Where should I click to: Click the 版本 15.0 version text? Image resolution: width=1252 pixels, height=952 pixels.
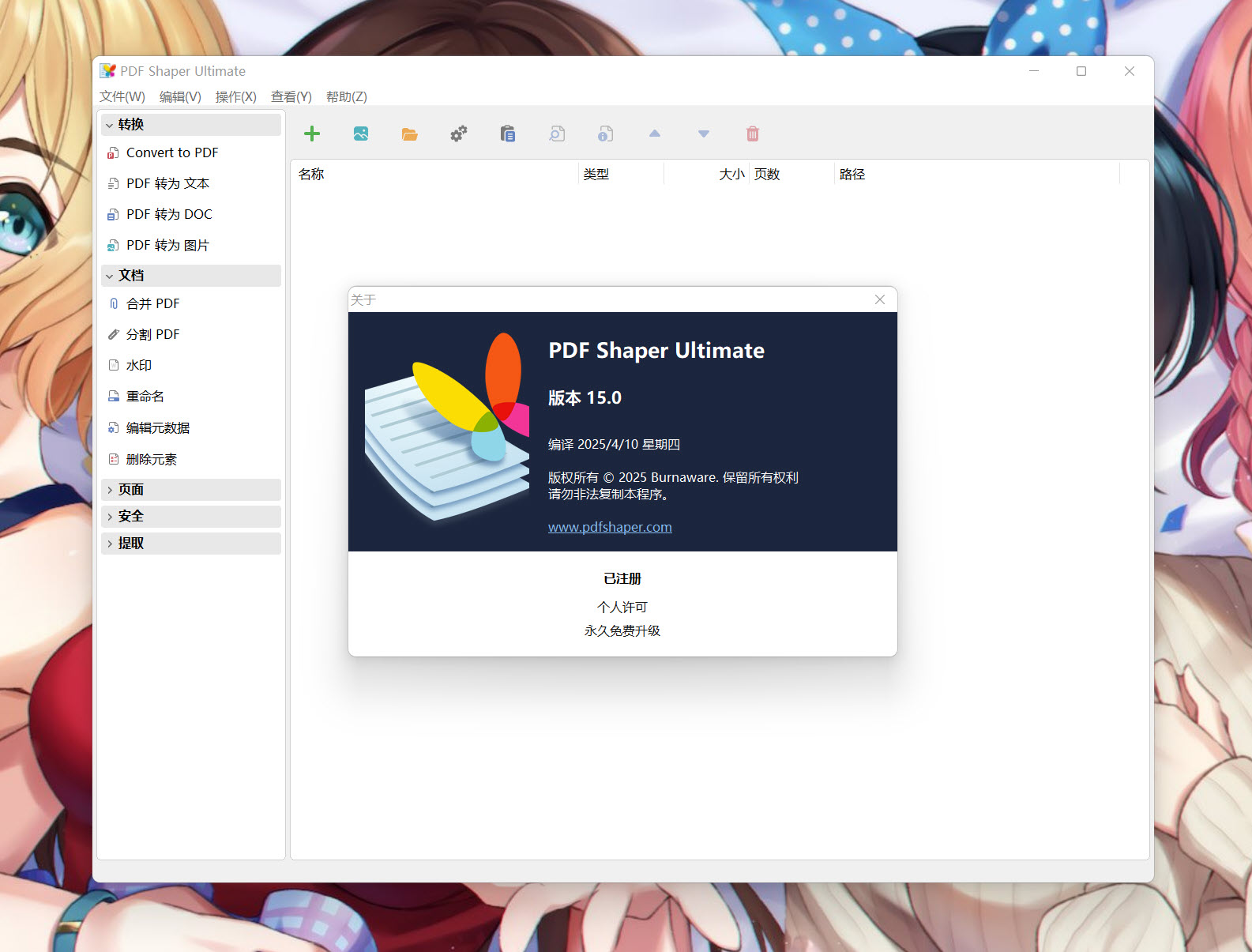click(x=585, y=398)
